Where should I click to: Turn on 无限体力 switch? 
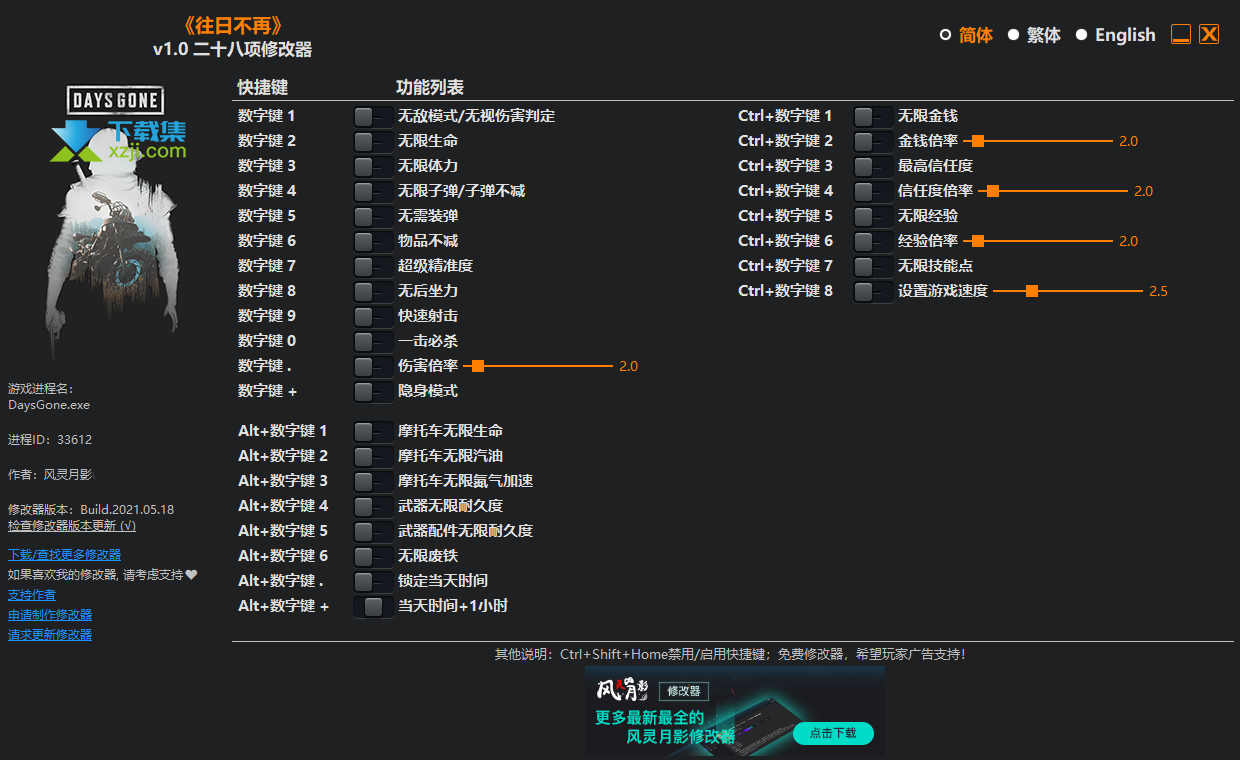click(374, 166)
